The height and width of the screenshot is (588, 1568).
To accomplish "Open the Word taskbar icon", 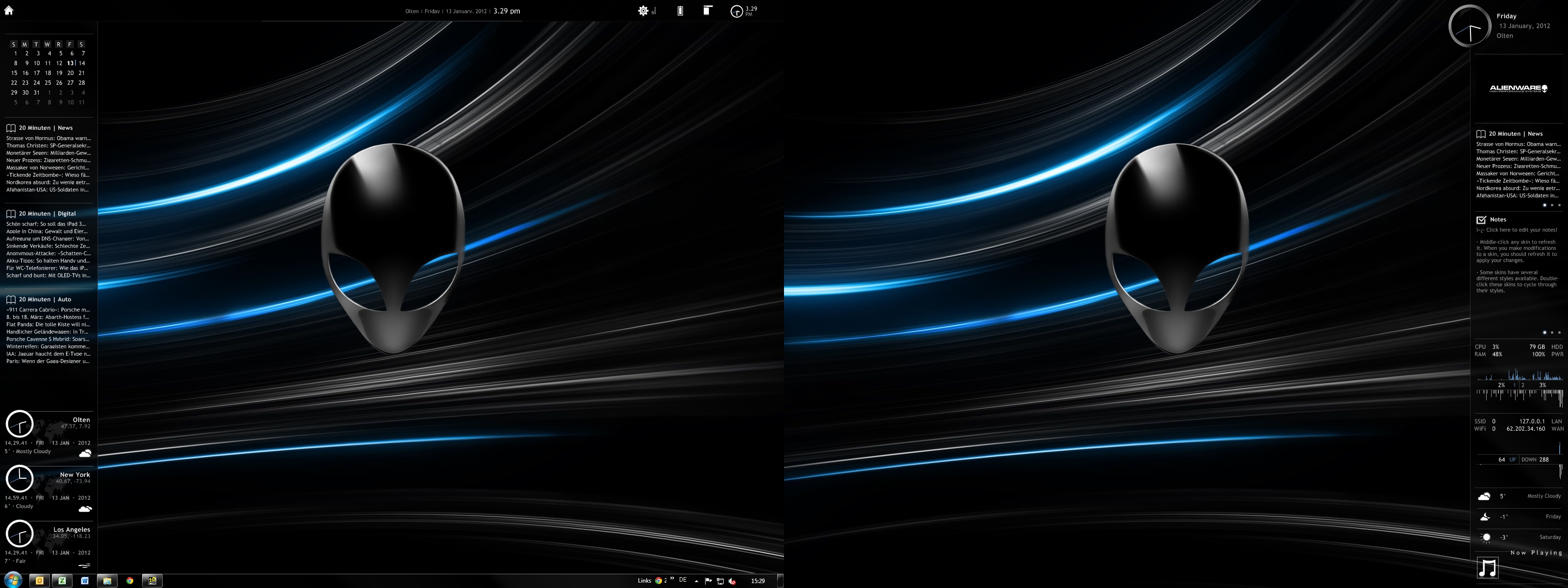I will click(85, 581).
